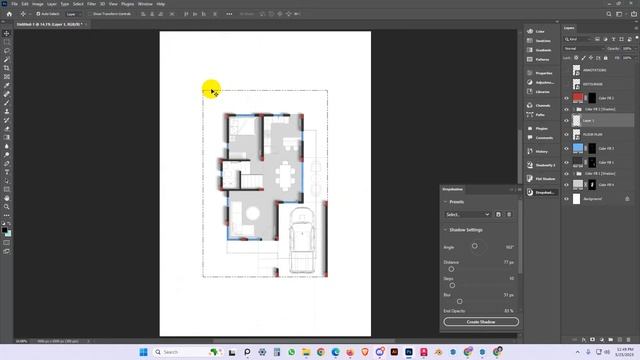Viewport: 640px width, 360px height.
Task: Open the History panel icon
Action: (x=530, y=151)
